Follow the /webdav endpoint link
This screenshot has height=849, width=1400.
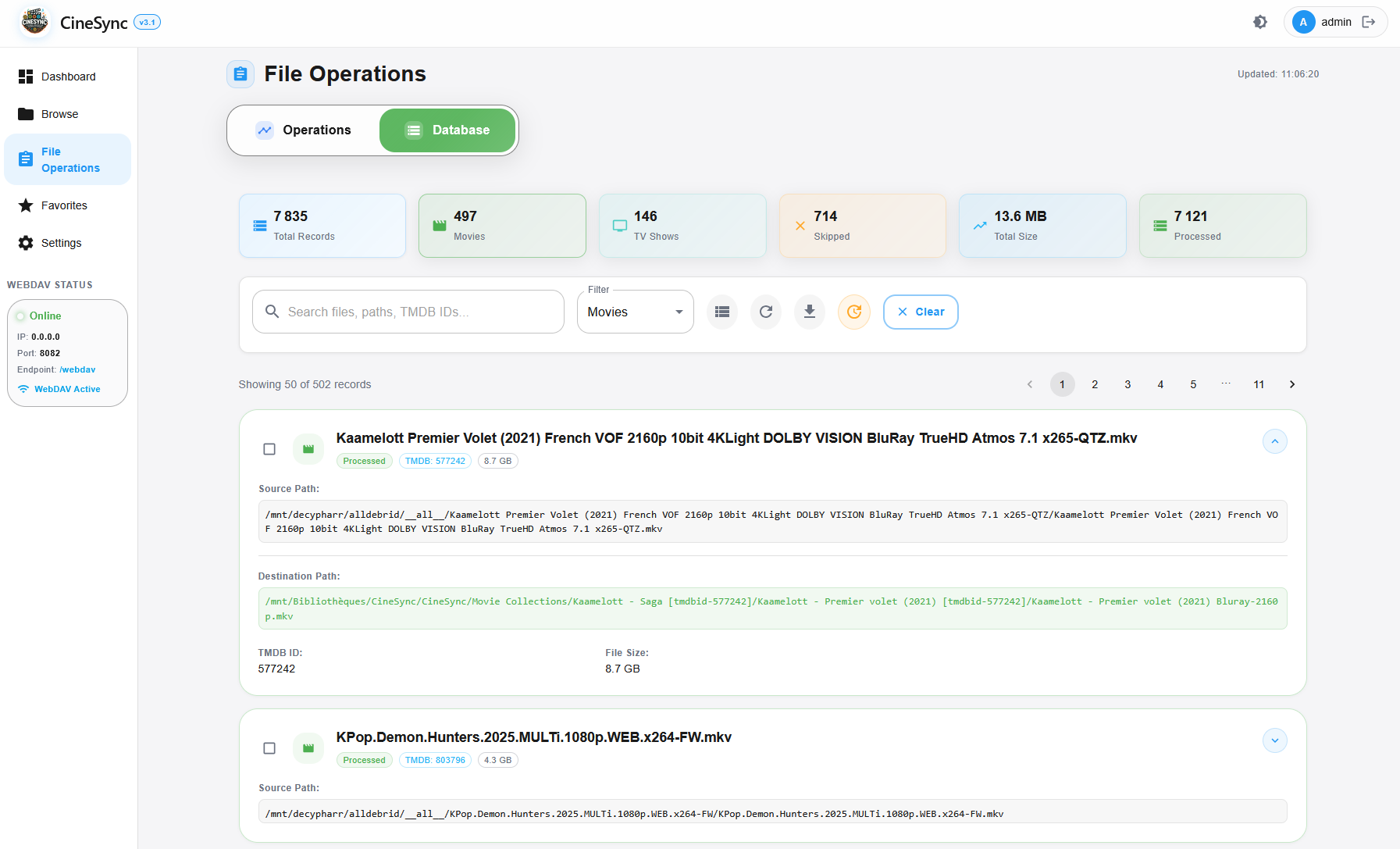pyautogui.click(x=77, y=369)
